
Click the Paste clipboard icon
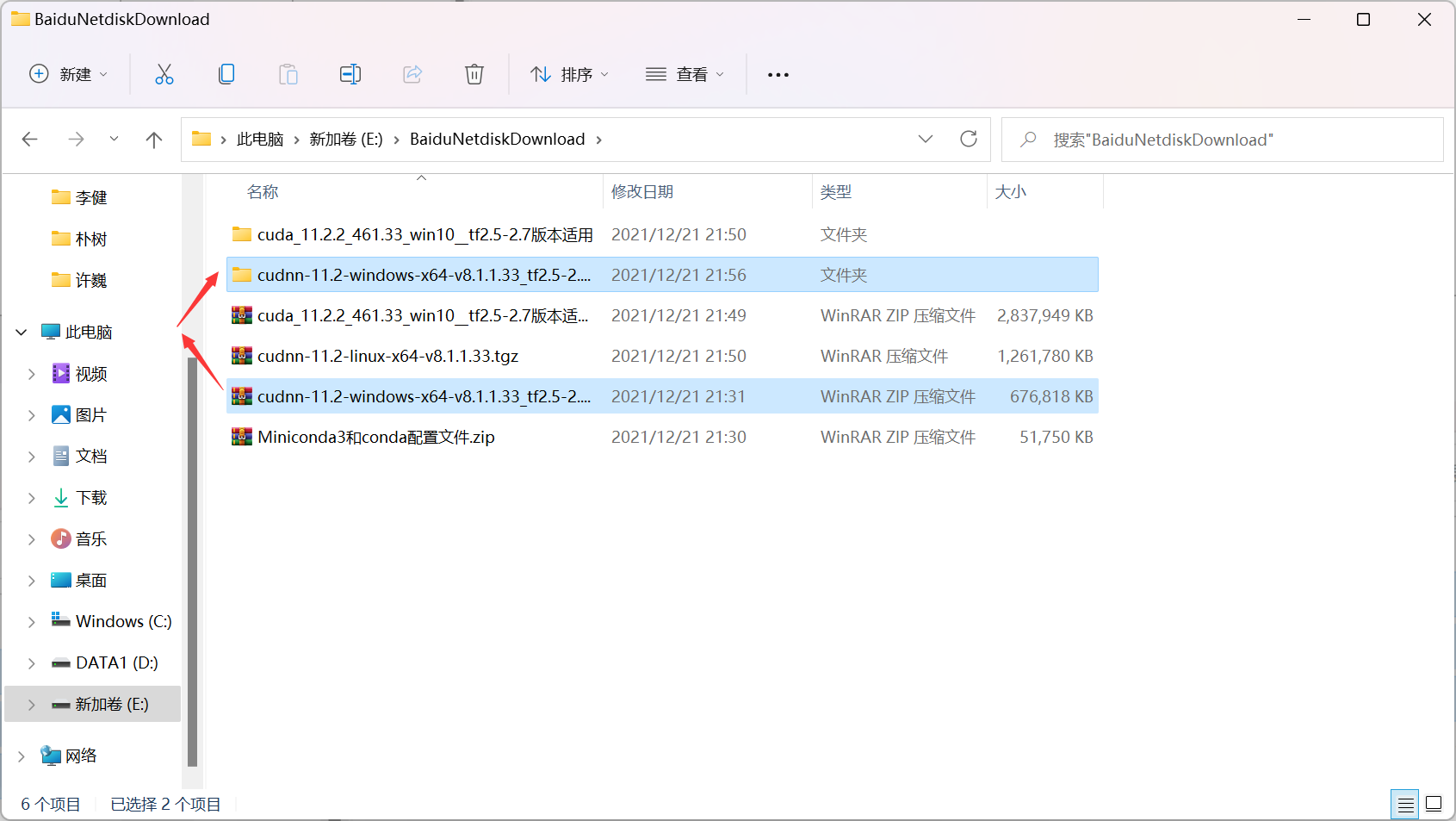point(288,74)
